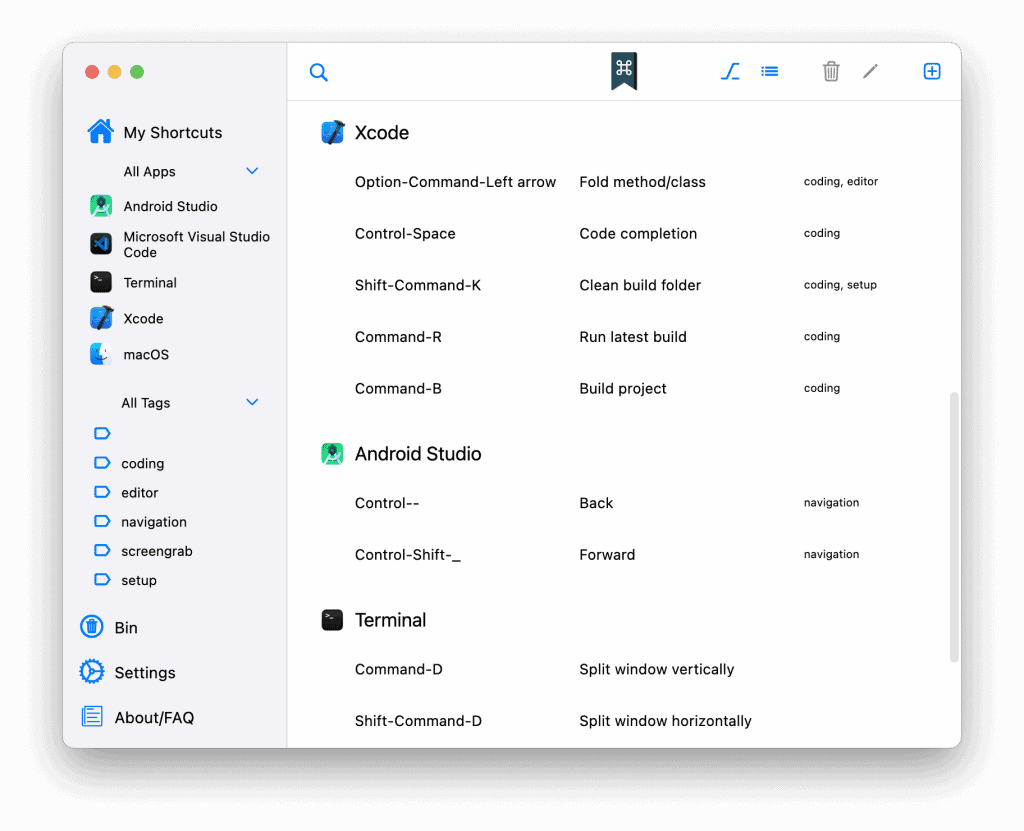Screen dimensions: 1024x831
Task: Click the Xcode section heading text
Action: [x=382, y=133]
